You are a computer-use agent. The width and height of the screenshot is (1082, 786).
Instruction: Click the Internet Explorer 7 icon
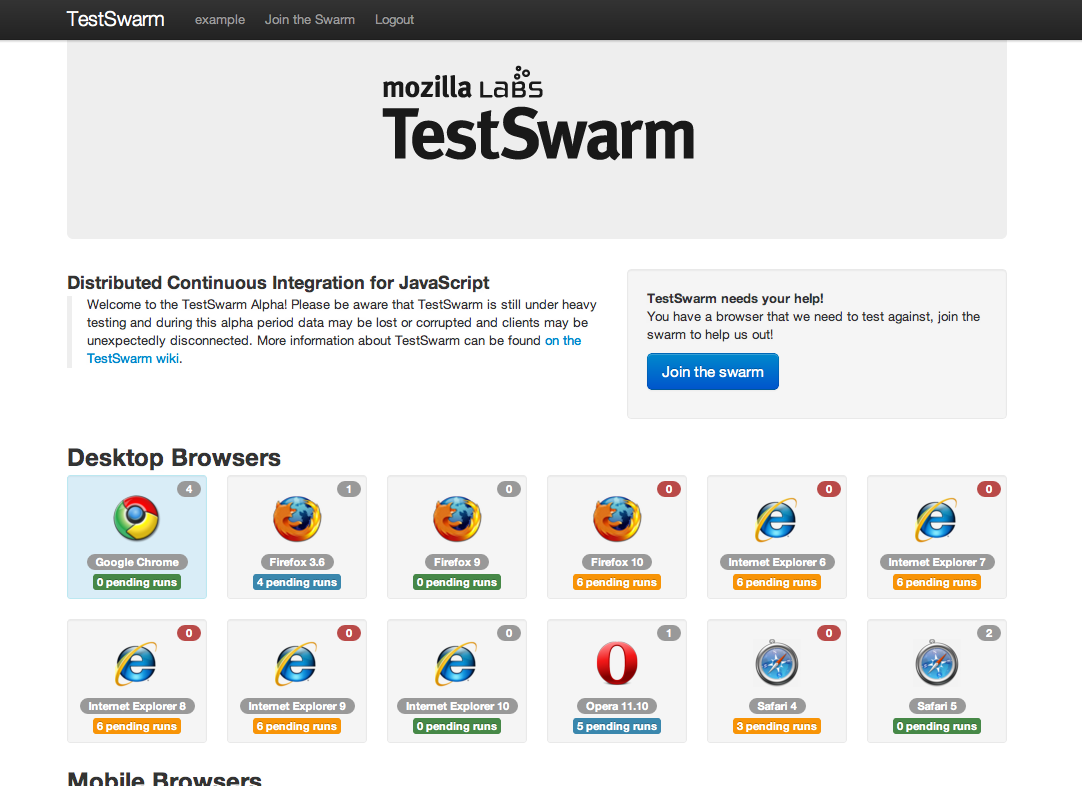937,519
